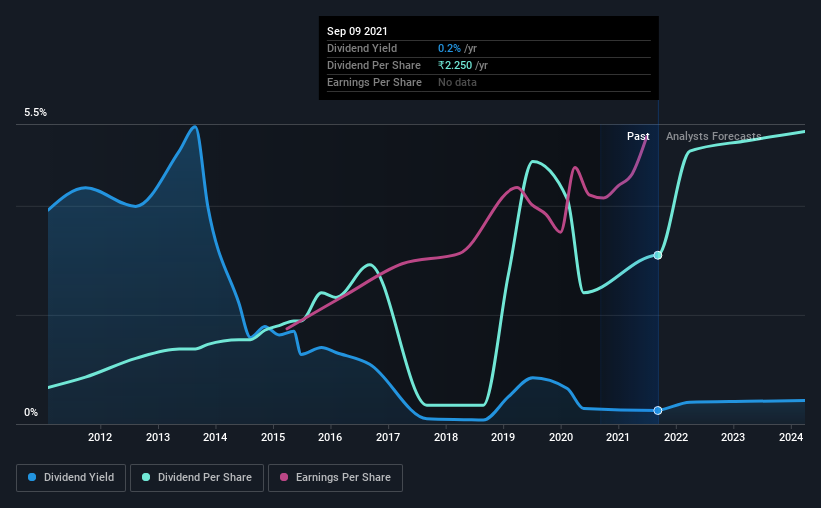
Task: Toggle the Dividend Yield legend series
Action: tap(71, 478)
